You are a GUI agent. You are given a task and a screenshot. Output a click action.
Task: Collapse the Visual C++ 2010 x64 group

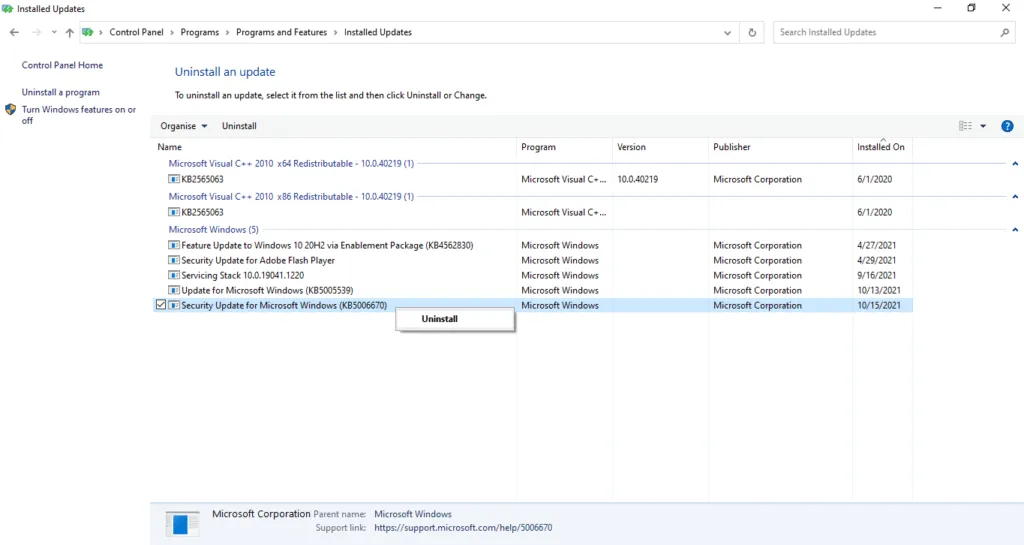(x=1015, y=164)
